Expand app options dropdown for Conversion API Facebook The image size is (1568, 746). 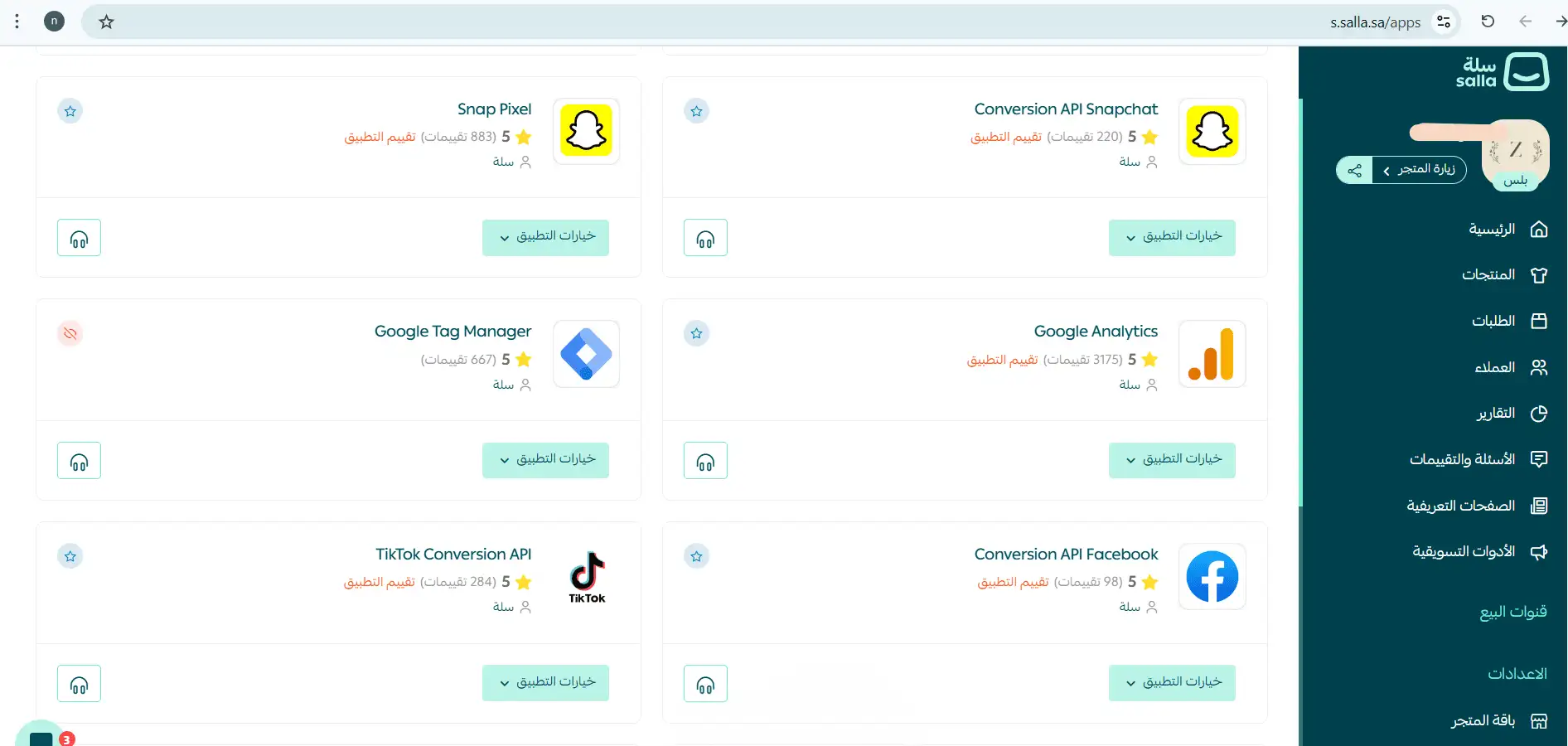tap(1172, 682)
